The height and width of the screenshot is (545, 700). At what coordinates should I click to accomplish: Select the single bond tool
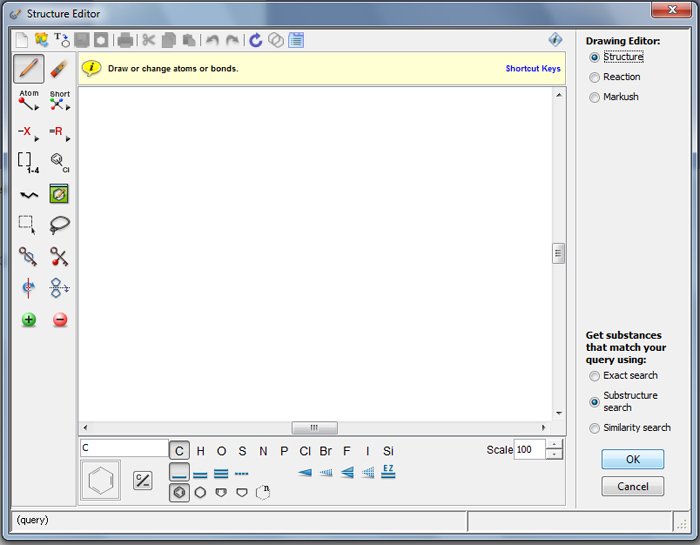coord(179,472)
